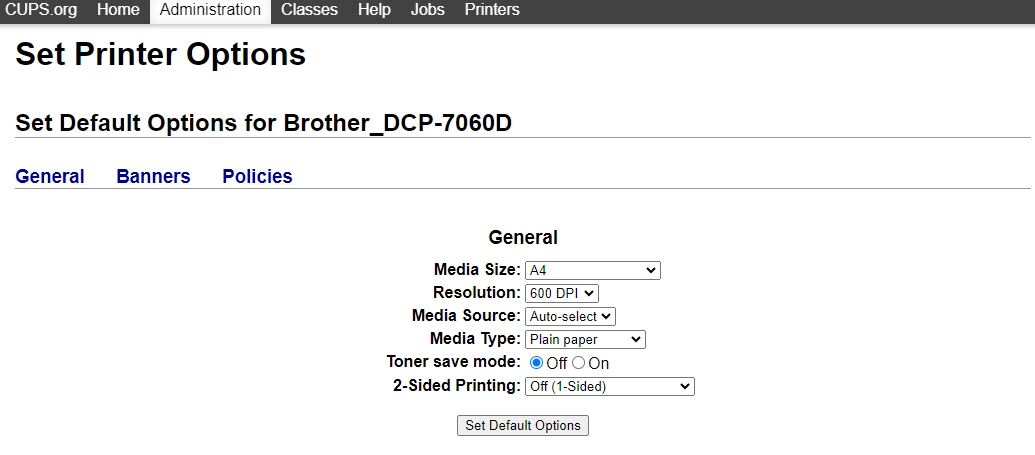Open the Media Type Plain paper dropdown

tap(585, 340)
